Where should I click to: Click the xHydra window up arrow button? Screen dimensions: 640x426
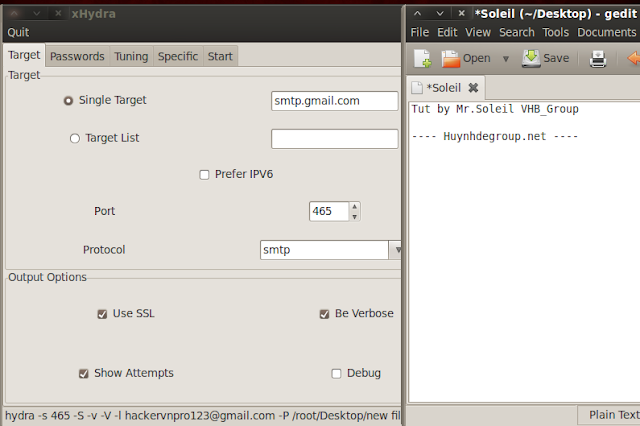pyautogui.click(x=14, y=13)
